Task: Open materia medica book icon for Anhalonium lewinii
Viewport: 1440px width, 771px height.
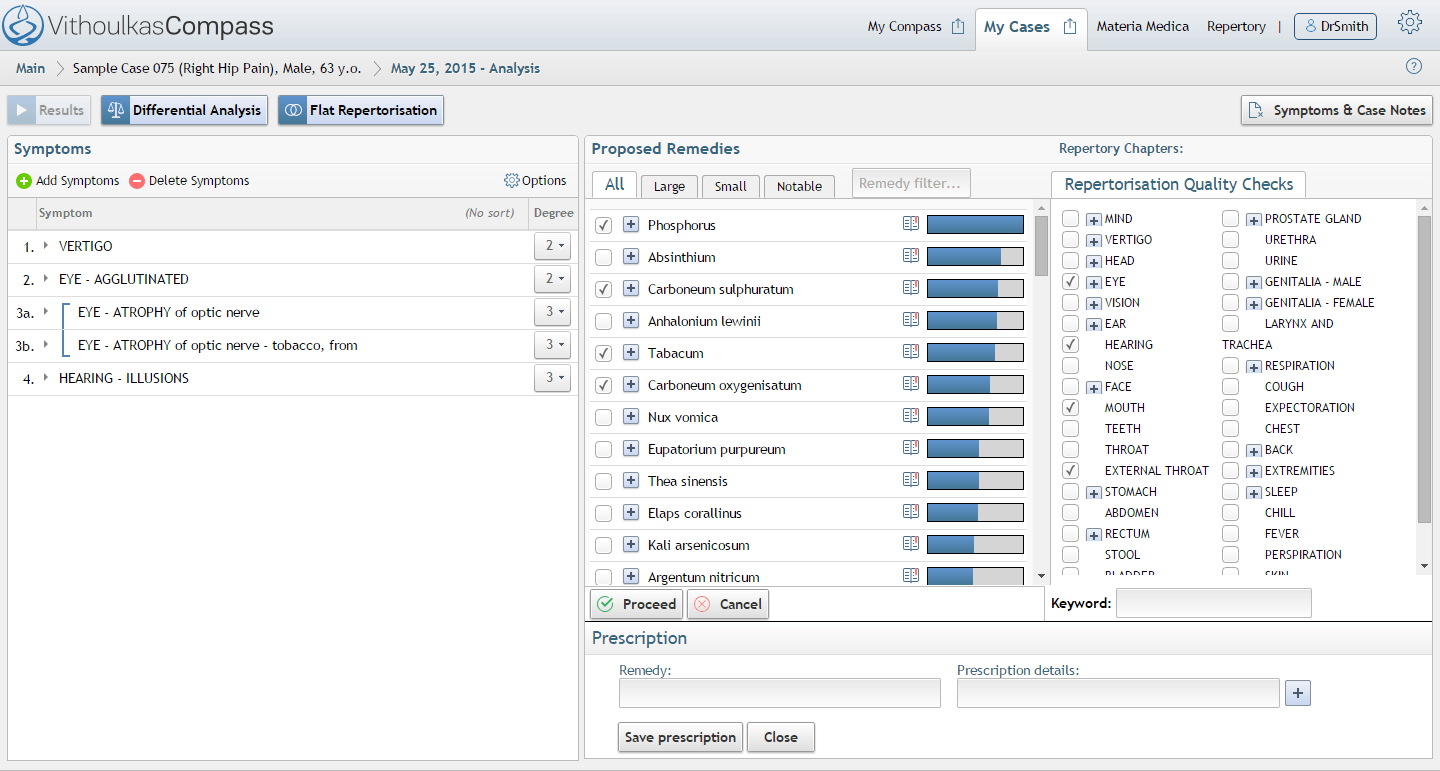Action: (x=910, y=320)
